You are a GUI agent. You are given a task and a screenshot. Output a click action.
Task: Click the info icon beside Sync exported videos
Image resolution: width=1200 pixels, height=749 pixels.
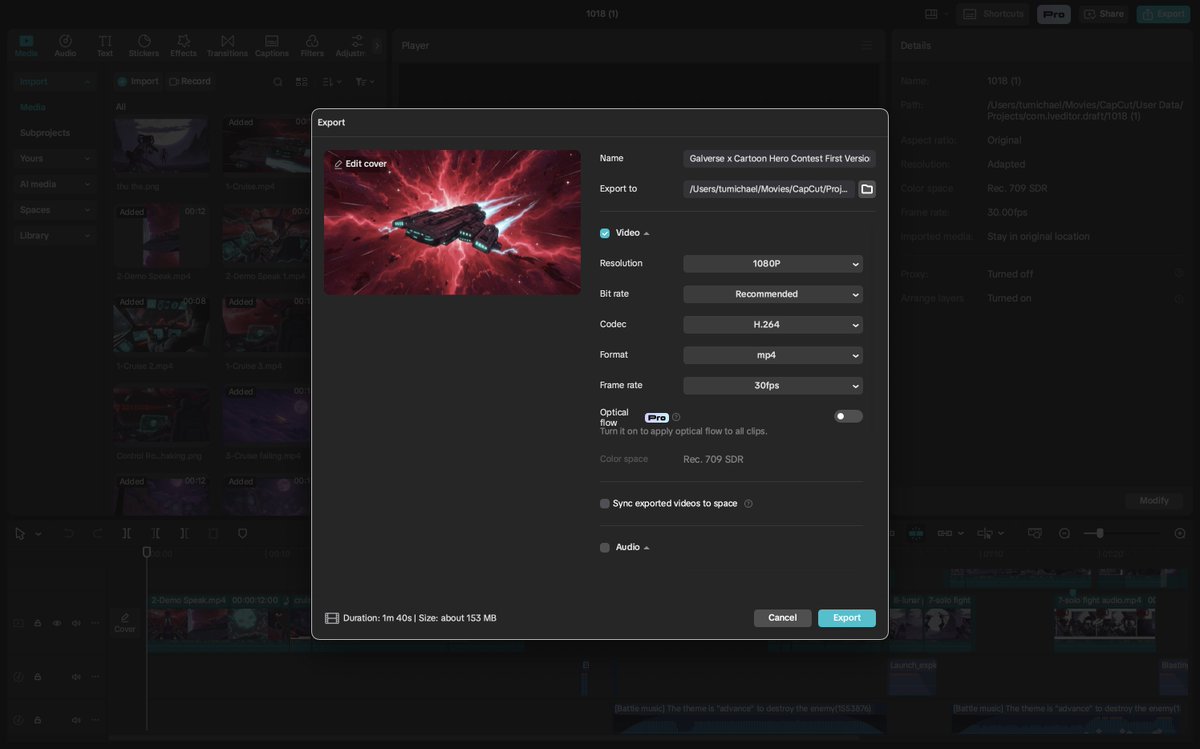click(x=748, y=504)
